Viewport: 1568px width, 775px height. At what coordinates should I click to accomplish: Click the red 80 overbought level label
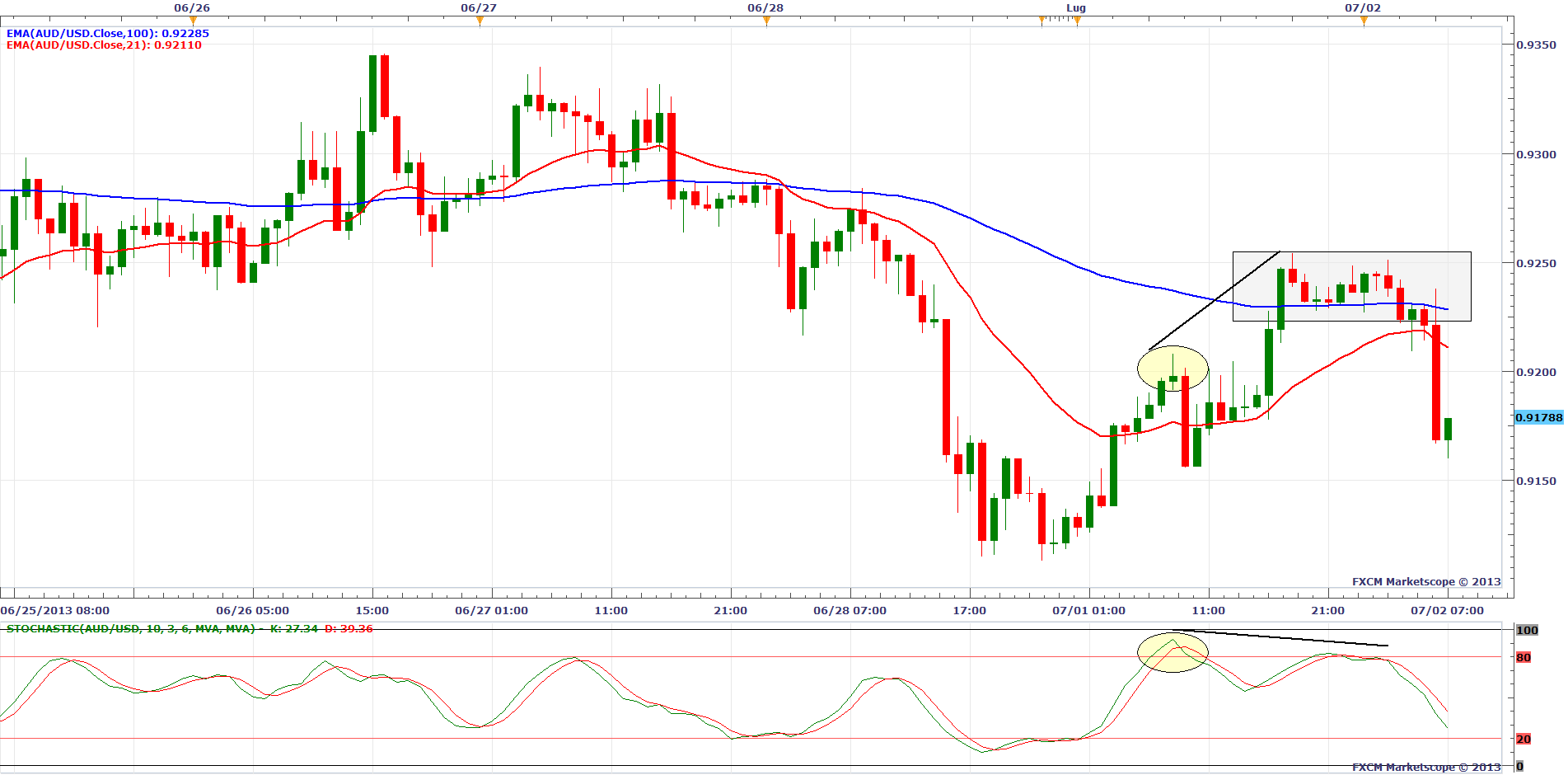(1524, 658)
